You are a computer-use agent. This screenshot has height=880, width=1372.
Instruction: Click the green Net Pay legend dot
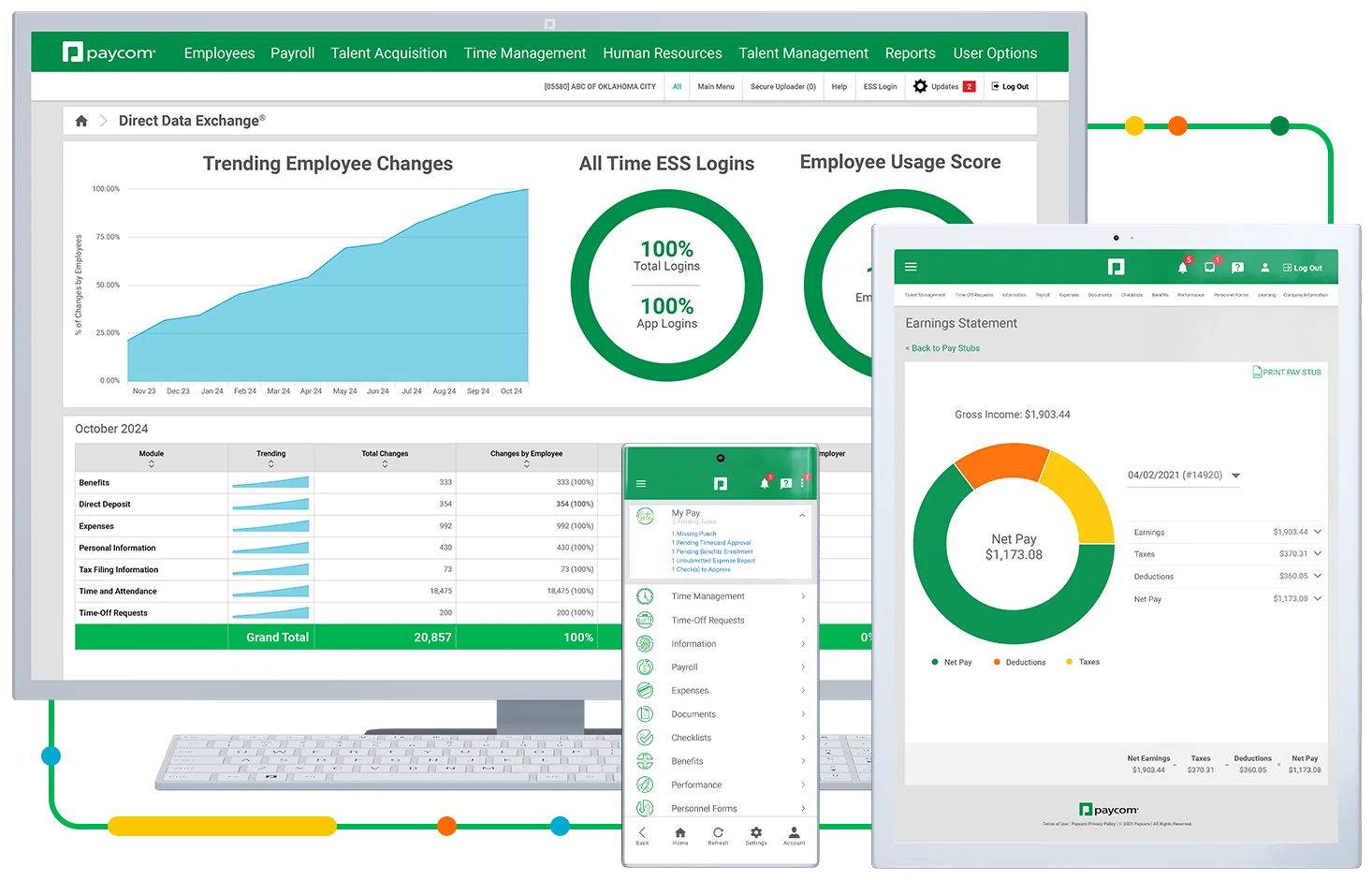935,662
